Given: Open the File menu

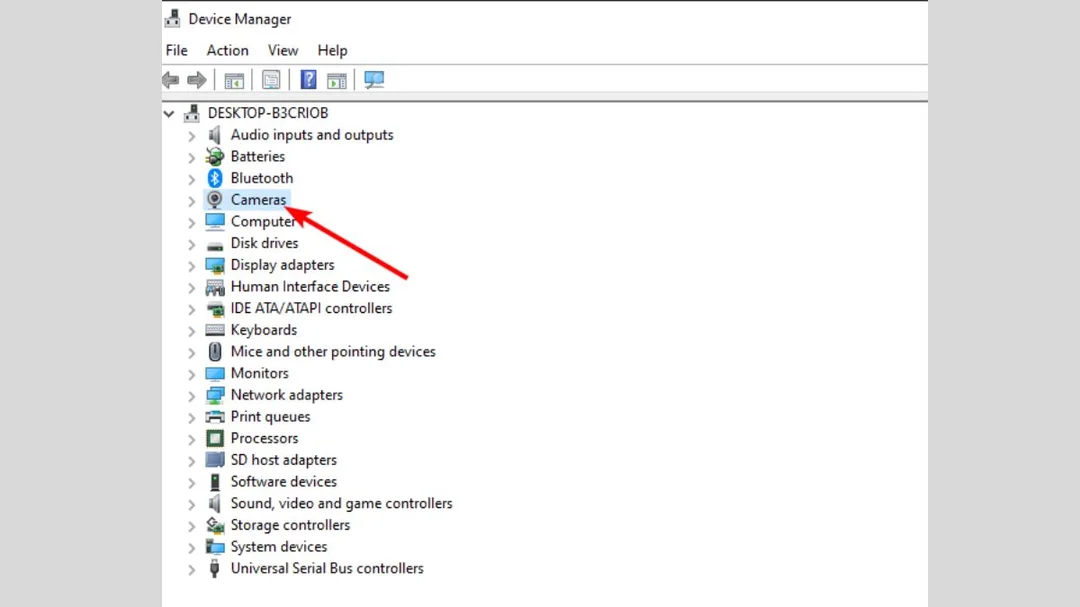Looking at the screenshot, I should 176,50.
